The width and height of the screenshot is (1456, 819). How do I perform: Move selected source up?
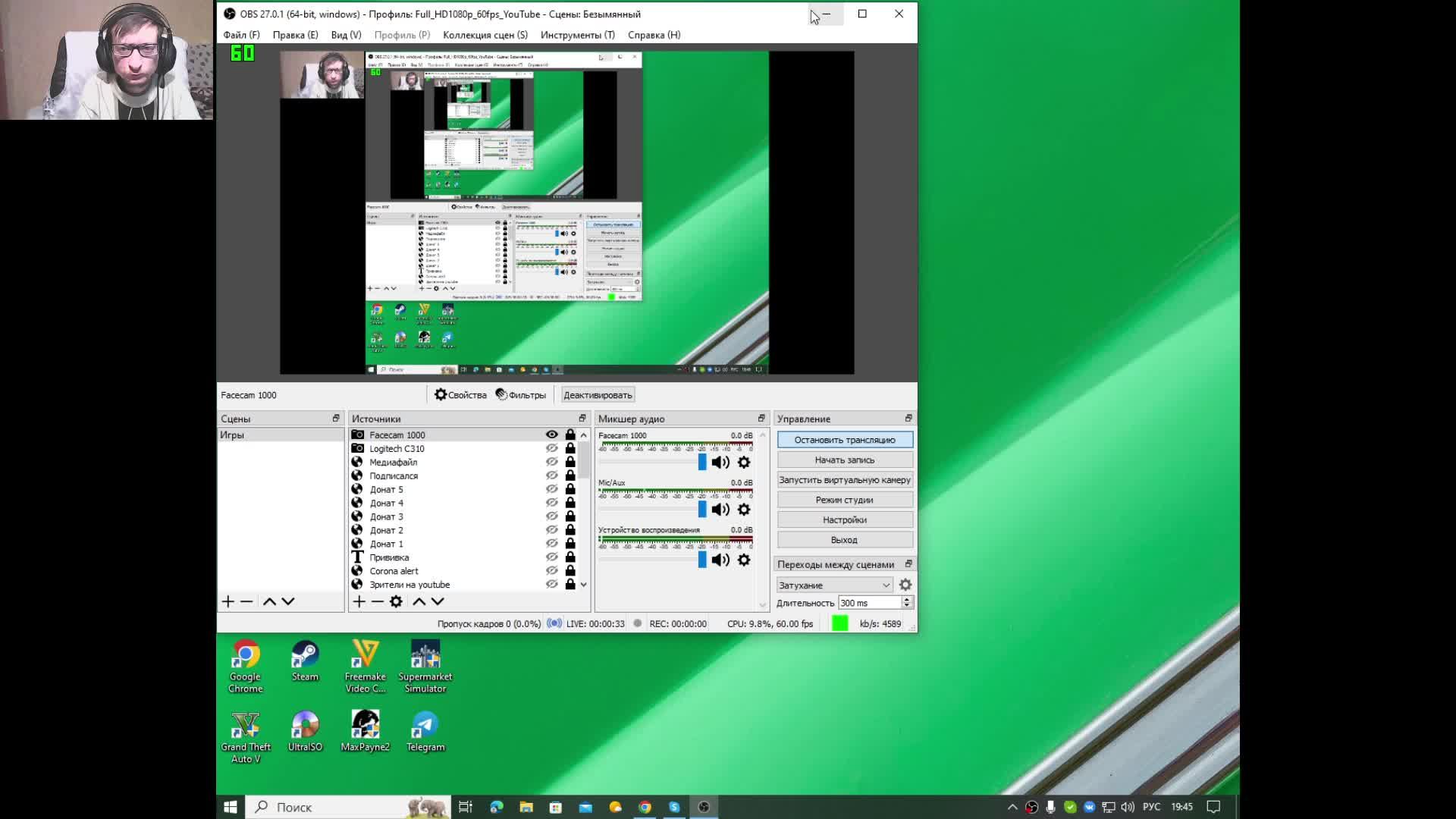pyautogui.click(x=419, y=601)
